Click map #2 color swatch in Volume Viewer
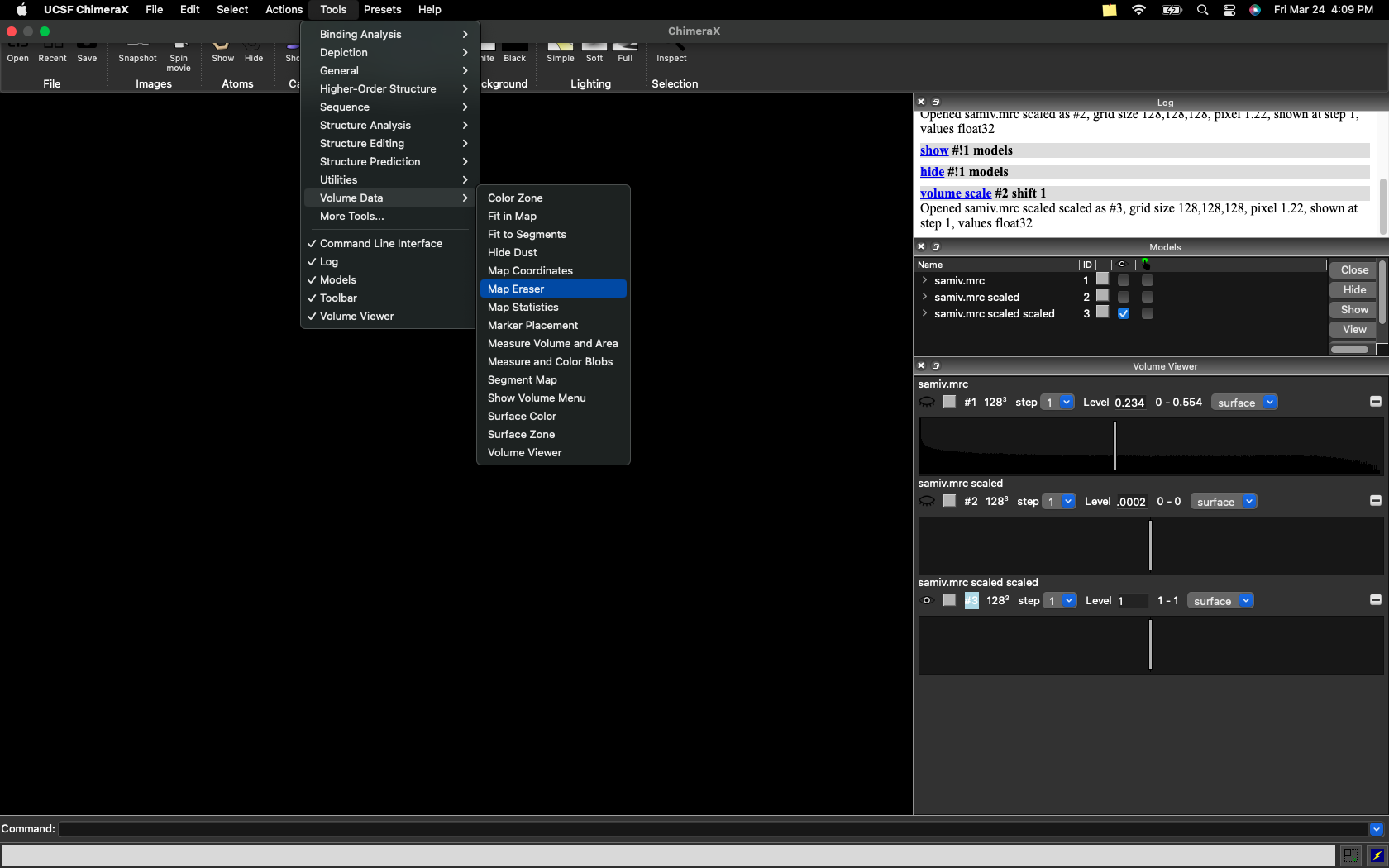This screenshot has height=868, width=1389. 949,501
